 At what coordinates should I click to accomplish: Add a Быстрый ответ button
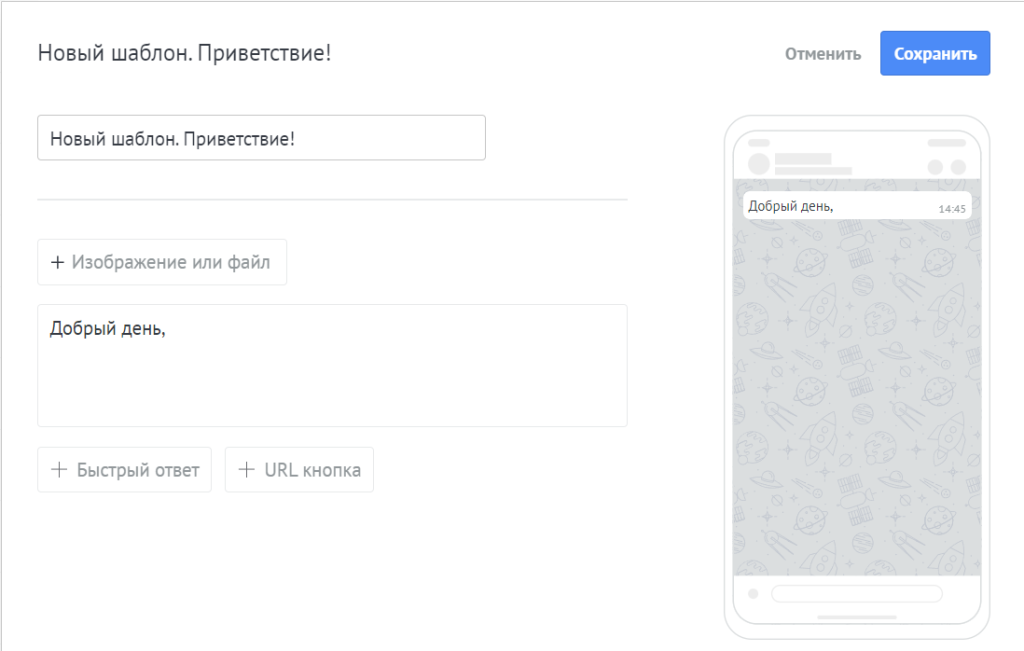coord(125,469)
